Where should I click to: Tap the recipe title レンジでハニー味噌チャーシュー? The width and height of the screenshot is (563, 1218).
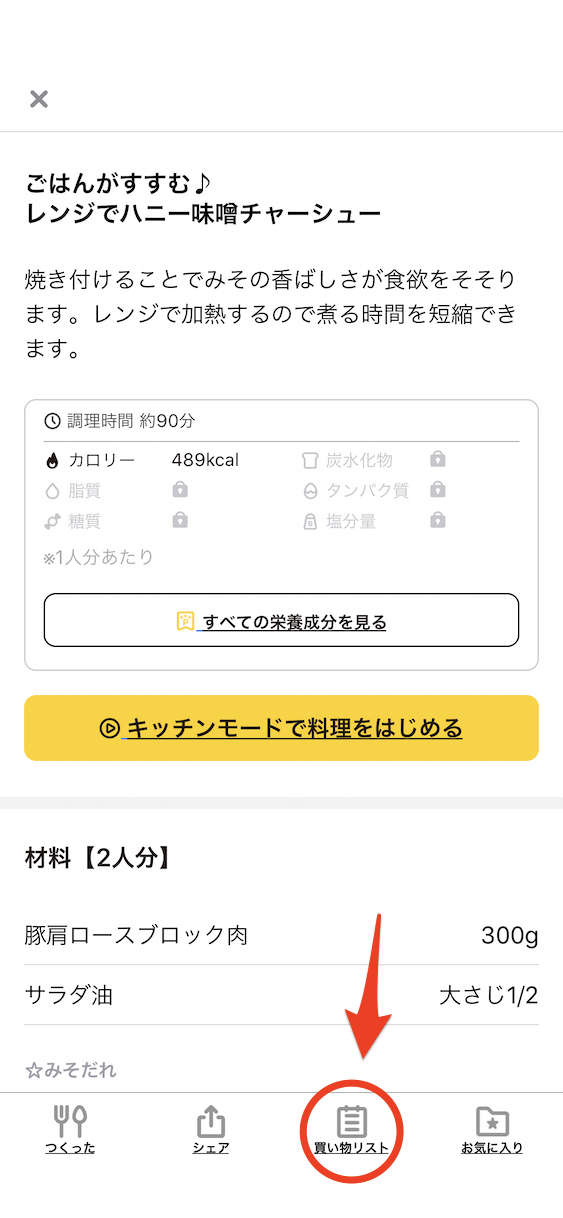point(203,213)
